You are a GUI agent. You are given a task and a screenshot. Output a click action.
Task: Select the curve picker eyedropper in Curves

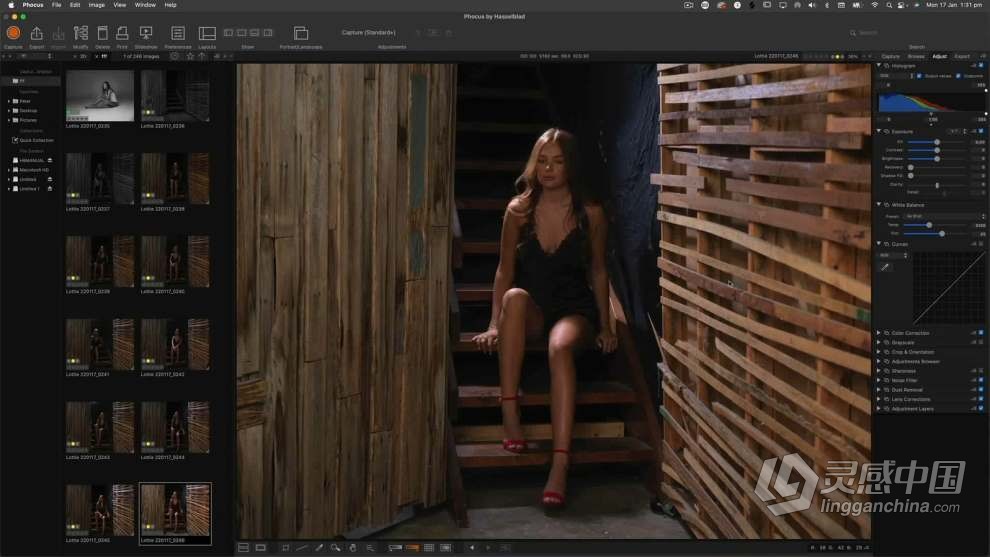pyautogui.click(x=885, y=267)
